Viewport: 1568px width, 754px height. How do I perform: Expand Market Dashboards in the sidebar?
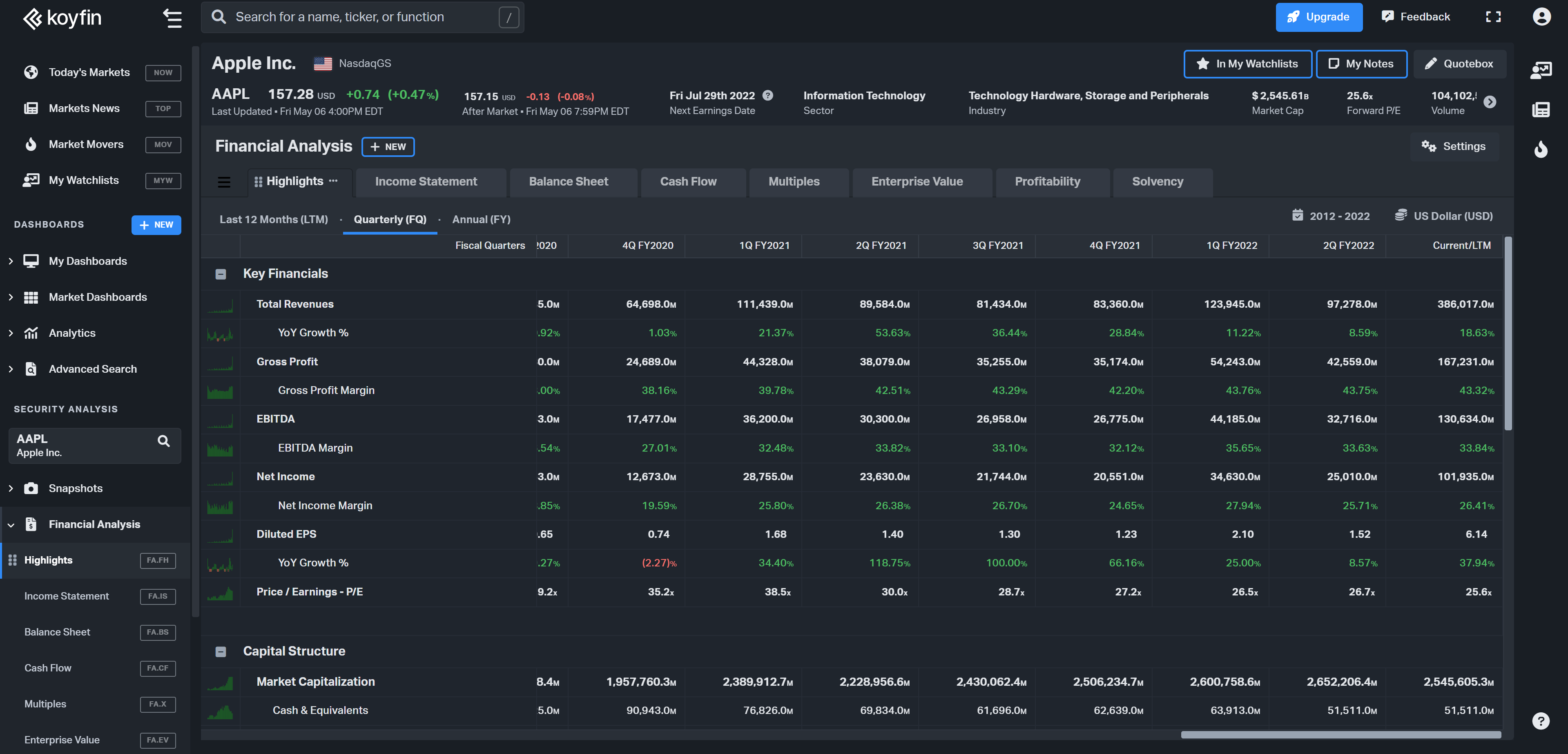coord(11,297)
